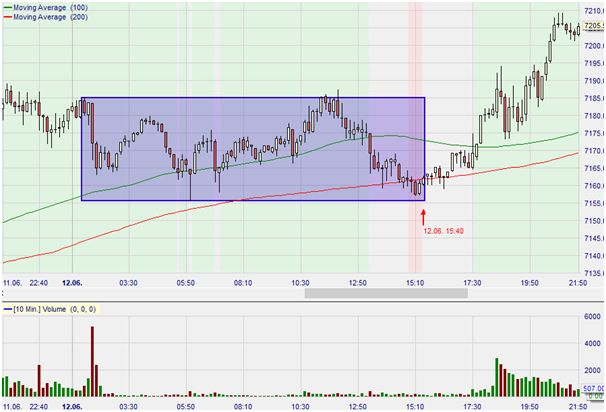Viewport: 606px width, 412px height.
Task: Click 17:30 on the price chart time axis
Action: [472, 283]
